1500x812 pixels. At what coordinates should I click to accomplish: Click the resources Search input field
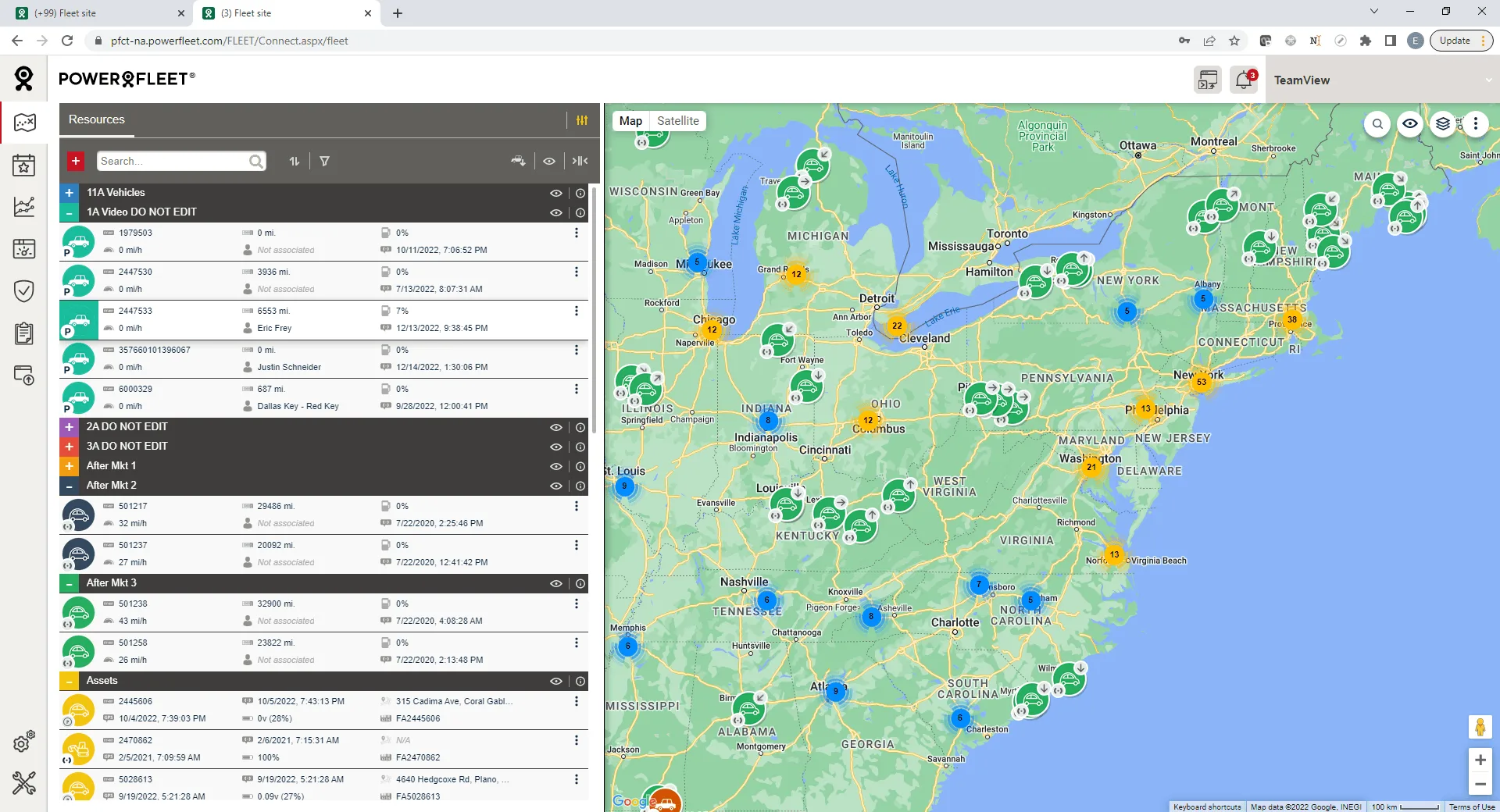click(x=172, y=161)
